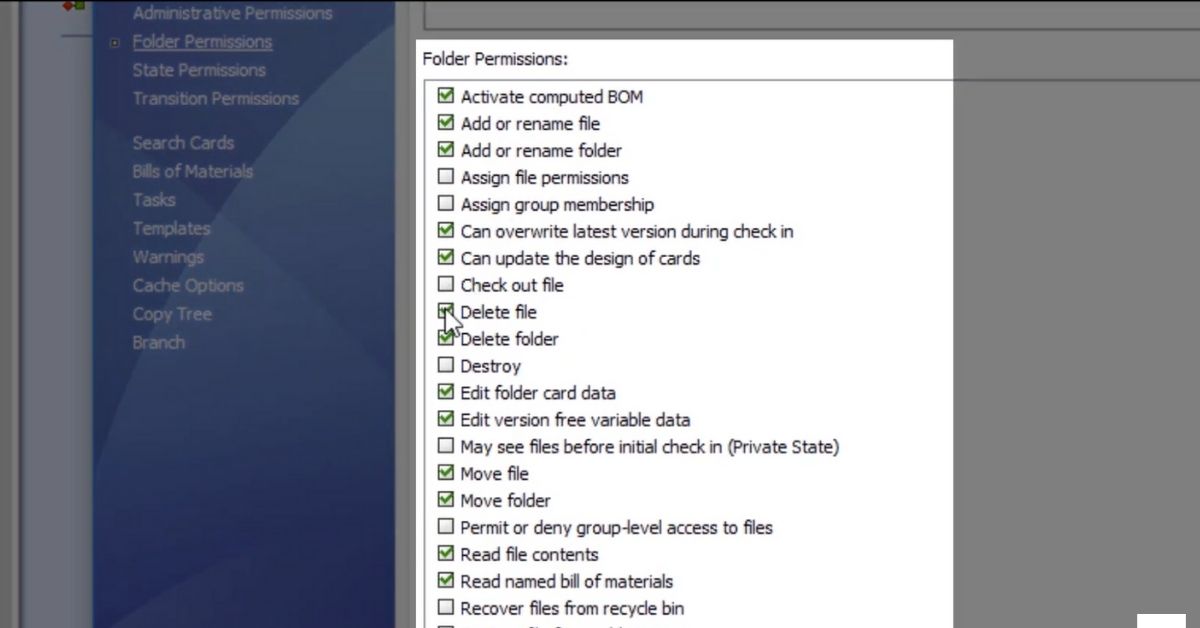Select Copy Tree in sidebar
This screenshot has height=628, width=1200.
172,314
